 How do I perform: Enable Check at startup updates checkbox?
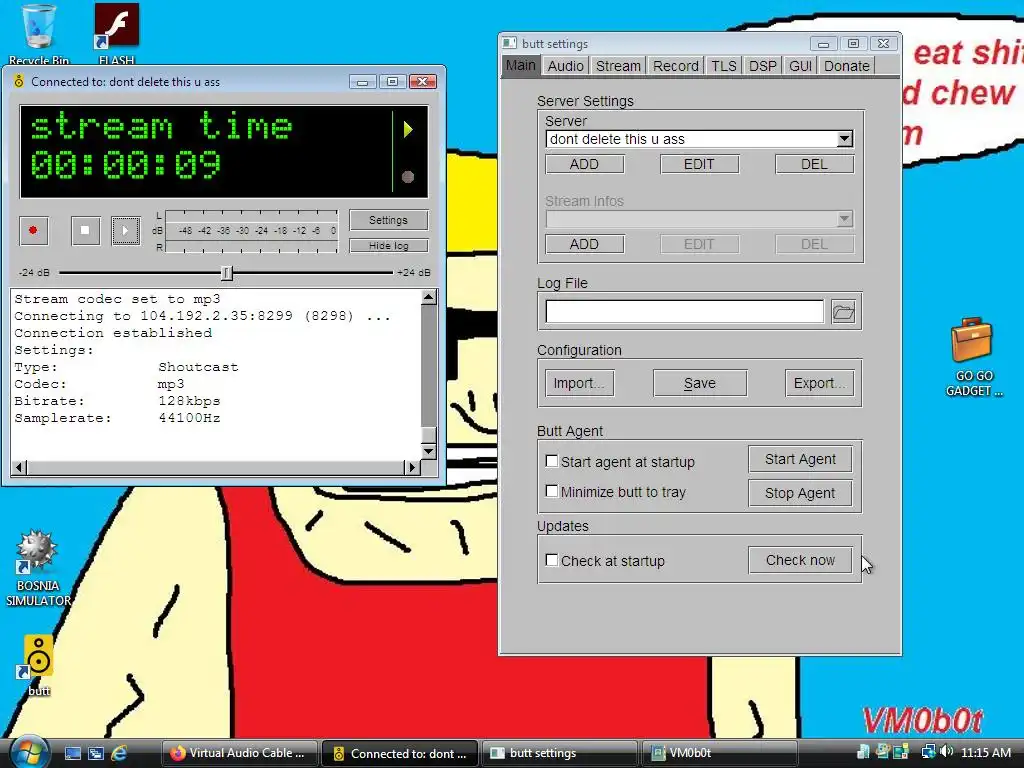(x=552, y=560)
